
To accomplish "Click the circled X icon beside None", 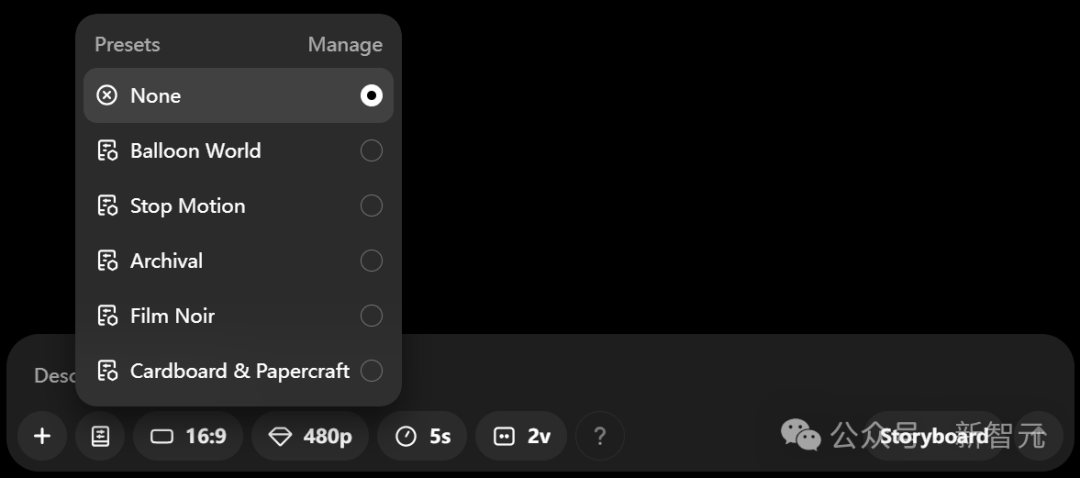I will (x=107, y=95).
